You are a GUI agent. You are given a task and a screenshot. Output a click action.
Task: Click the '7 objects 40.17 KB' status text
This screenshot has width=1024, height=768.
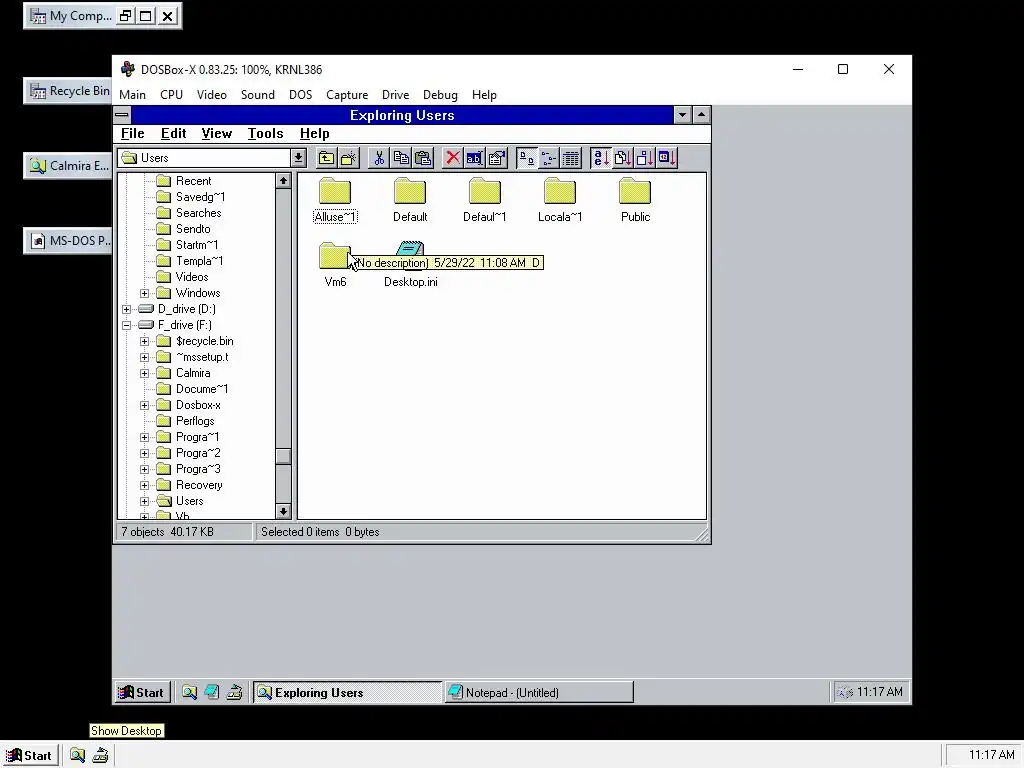(168, 532)
